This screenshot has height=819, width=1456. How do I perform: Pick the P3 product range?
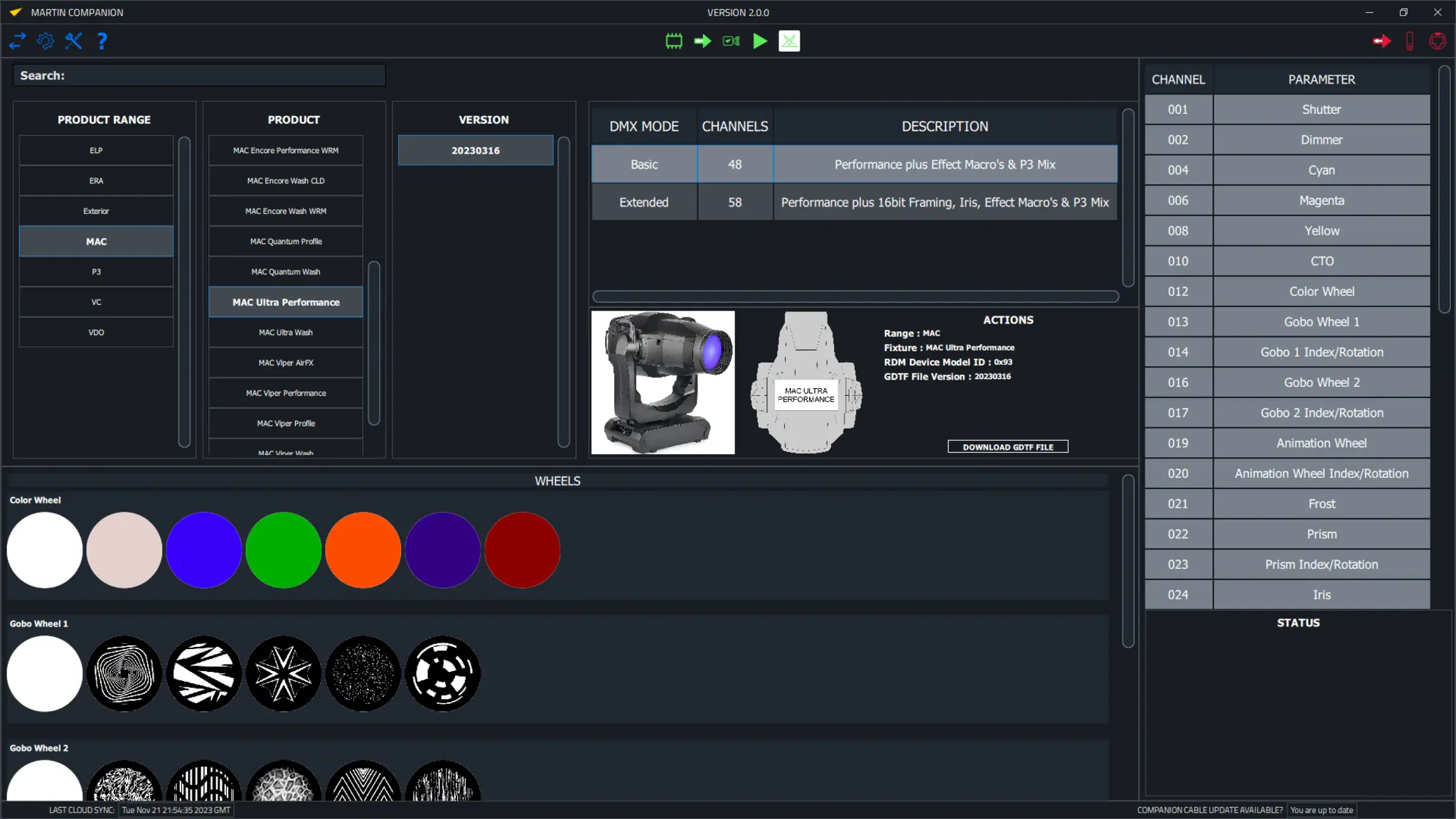pos(96,272)
